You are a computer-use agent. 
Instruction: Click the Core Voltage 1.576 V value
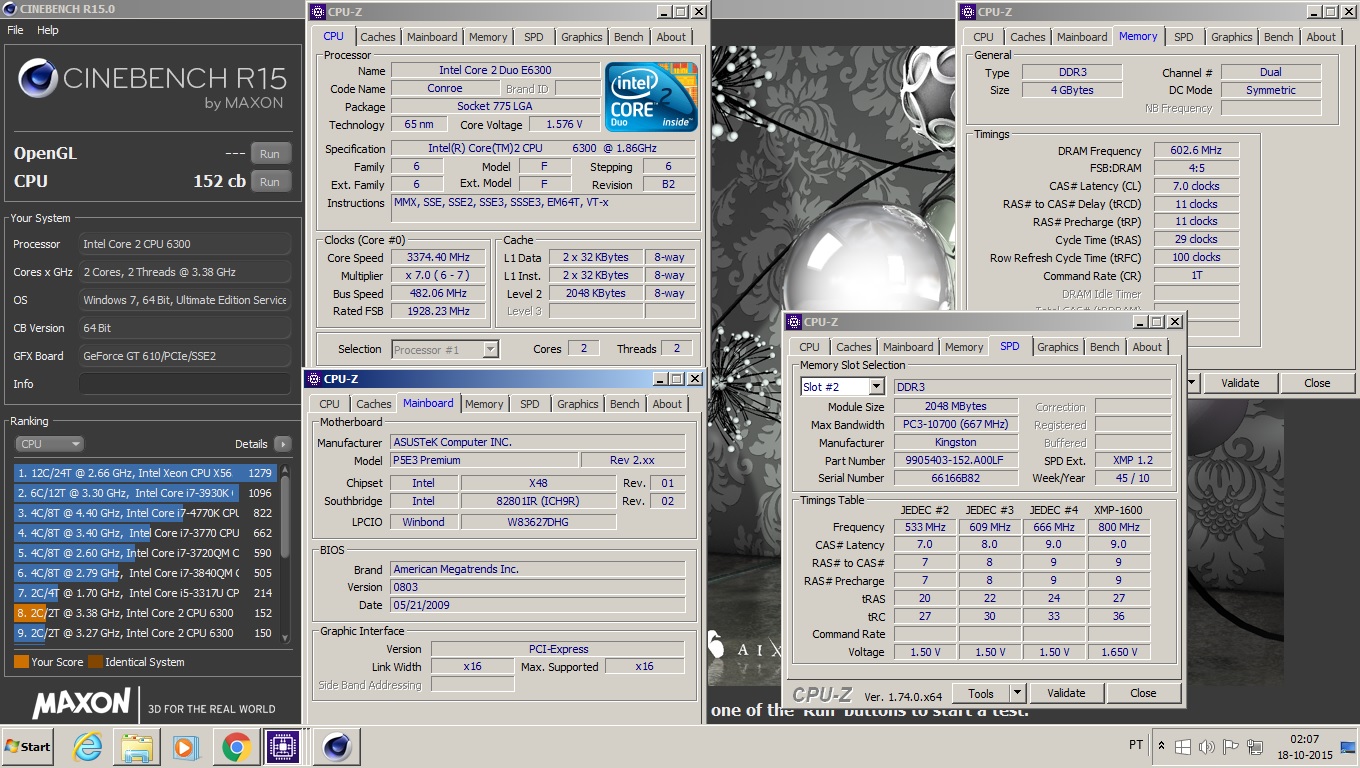[x=564, y=125]
